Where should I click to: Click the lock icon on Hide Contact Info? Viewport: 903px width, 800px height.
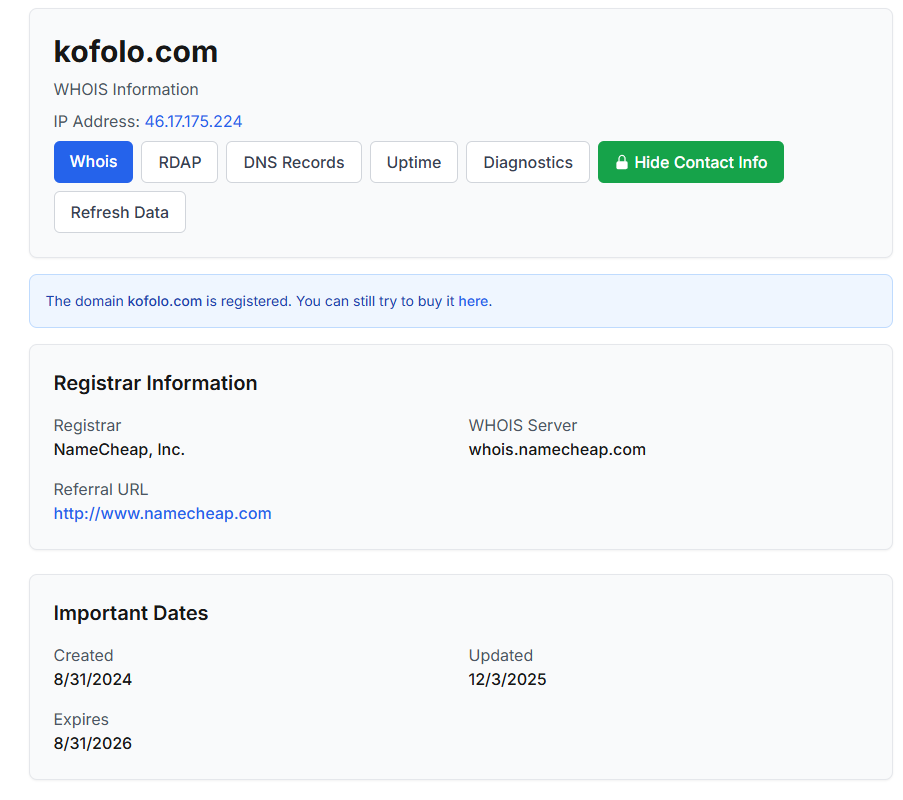pos(623,161)
